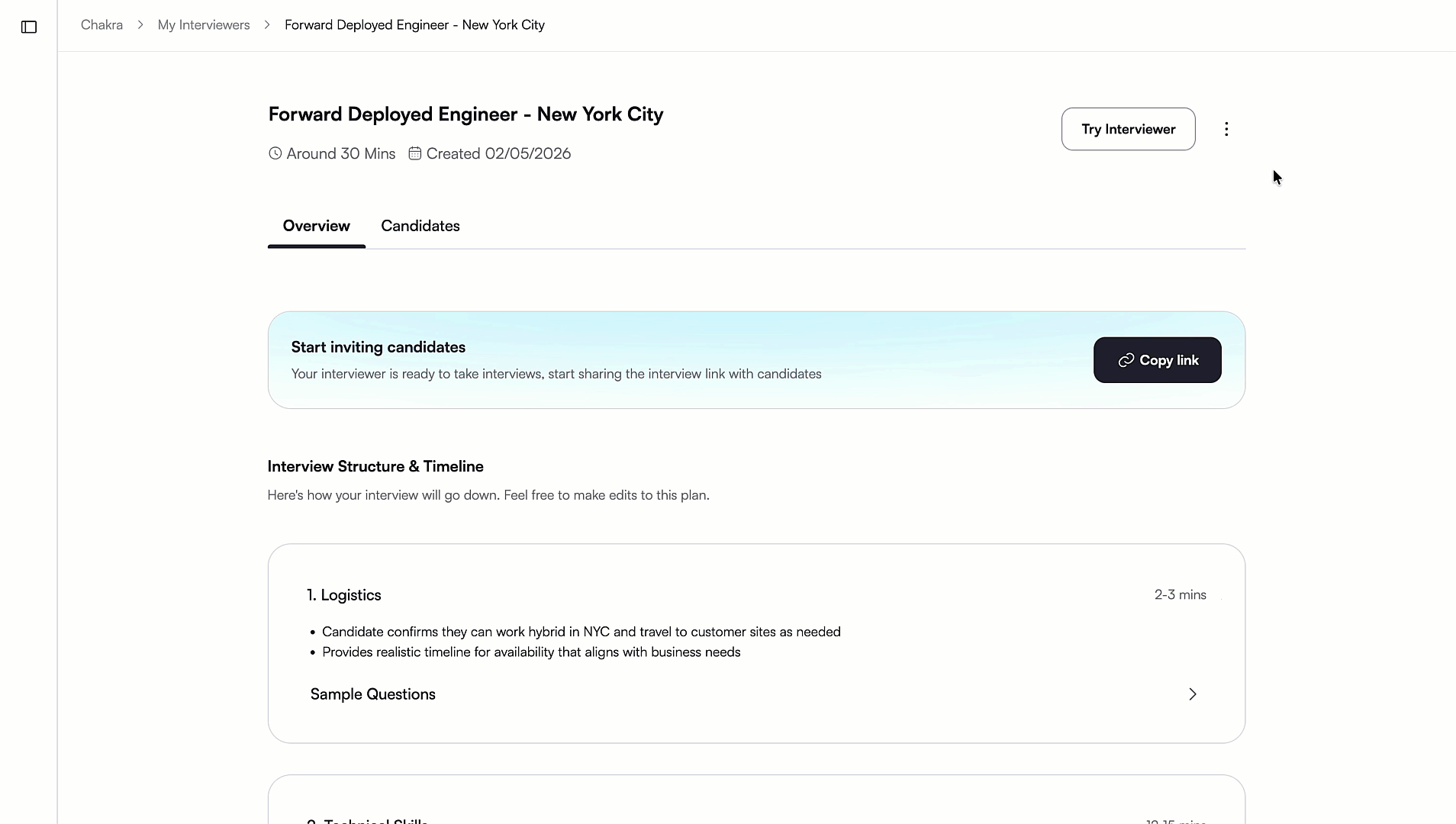Open the three-dot options menu
The width and height of the screenshot is (1456, 824).
tap(1226, 129)
